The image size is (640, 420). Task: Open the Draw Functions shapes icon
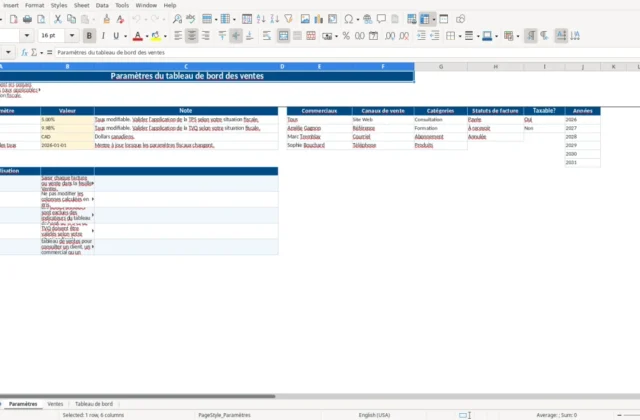pos(460,19)
